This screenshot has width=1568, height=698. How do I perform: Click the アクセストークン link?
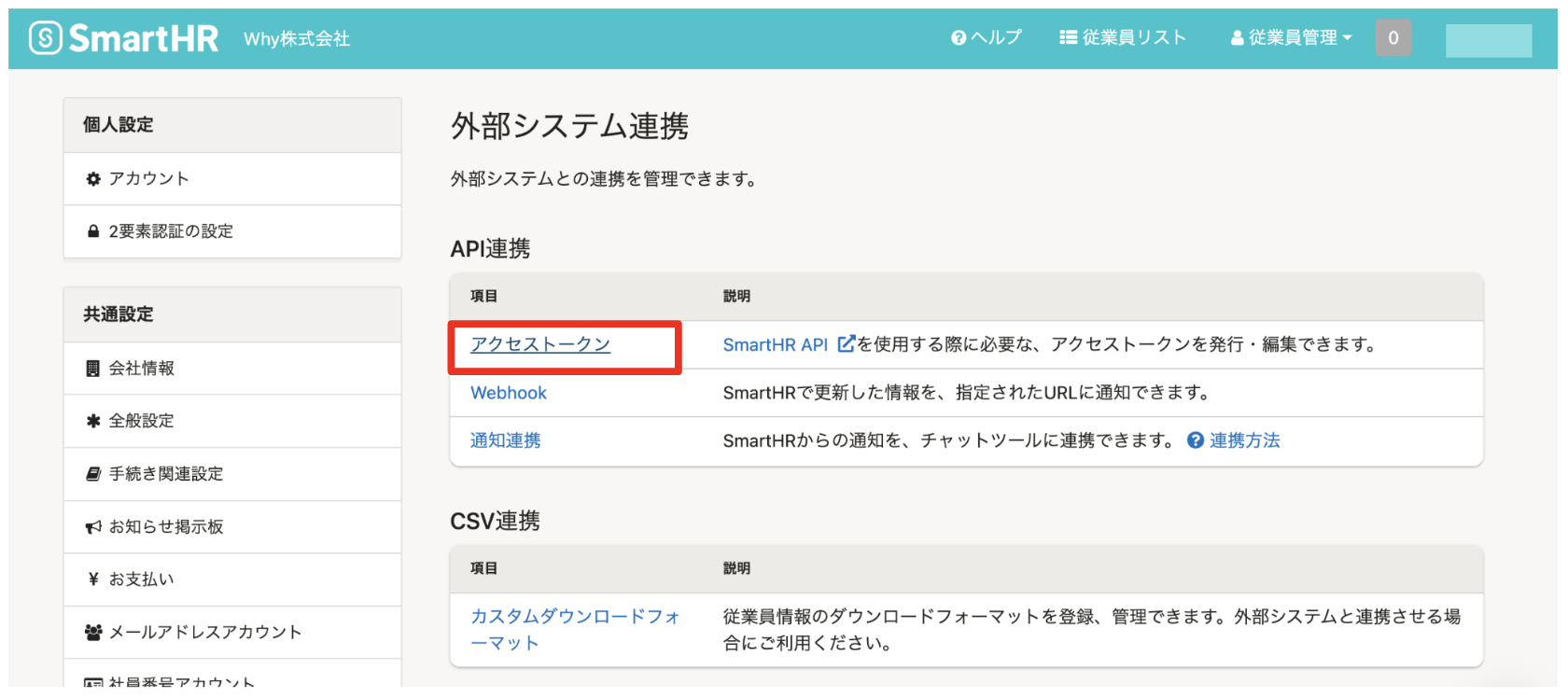[540, 344]
